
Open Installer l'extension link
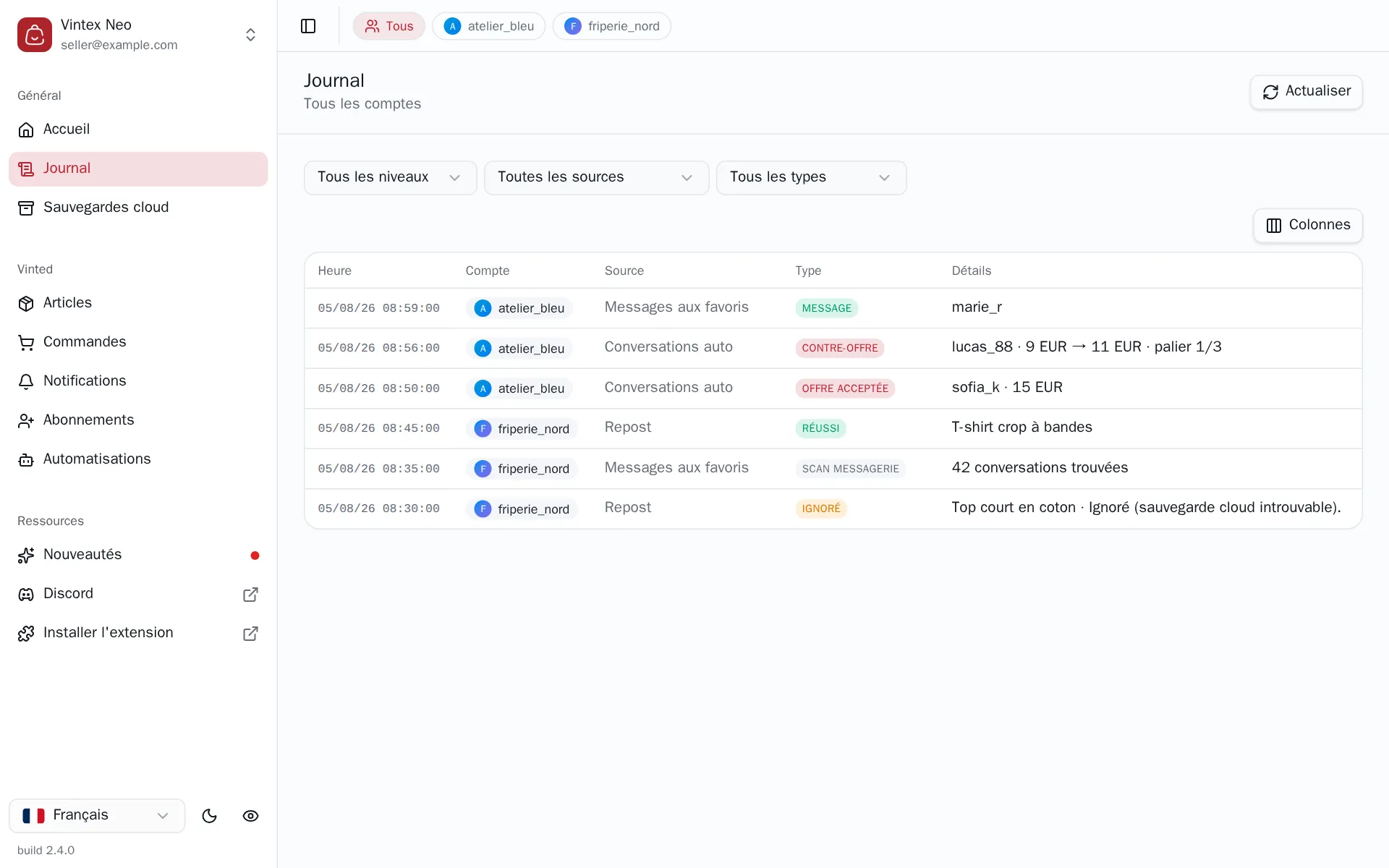pyautogui.click(x=138, y=633)
